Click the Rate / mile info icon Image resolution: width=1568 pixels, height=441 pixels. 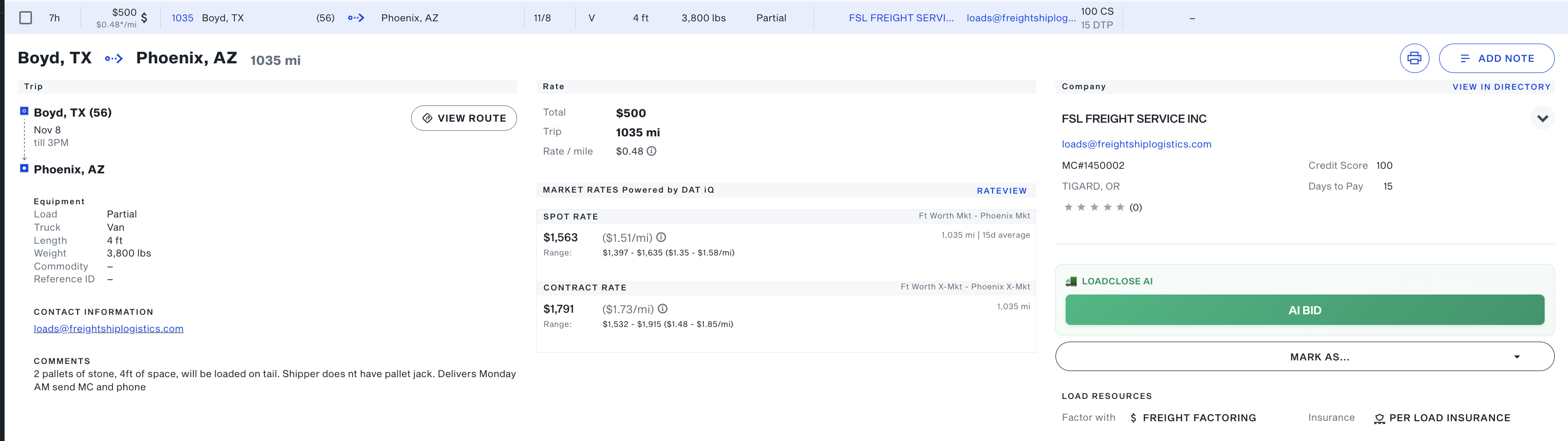click(x=652, y=151)
